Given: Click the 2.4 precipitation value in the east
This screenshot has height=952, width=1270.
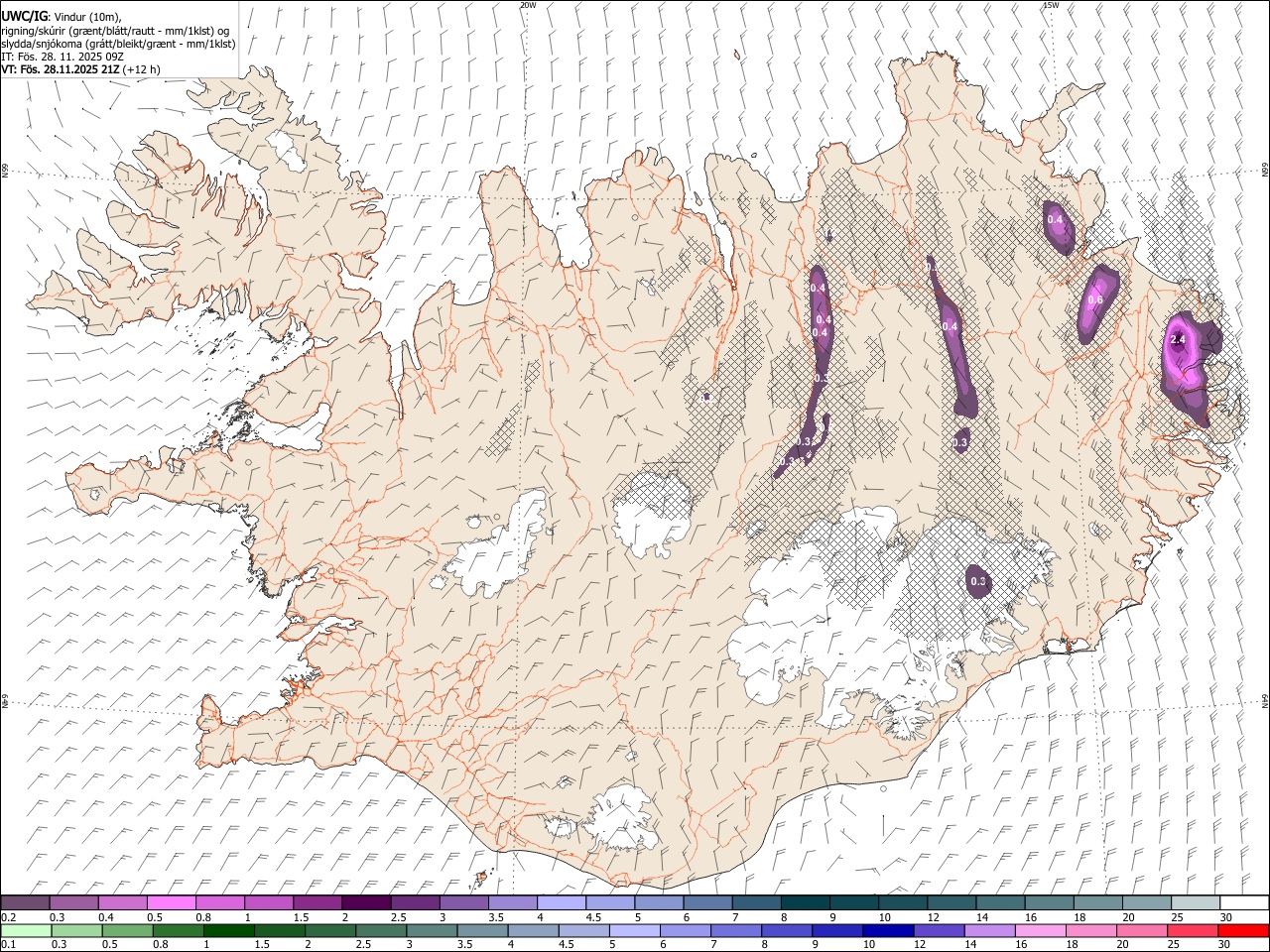Looking at the screenshot, I should 1179,339.
